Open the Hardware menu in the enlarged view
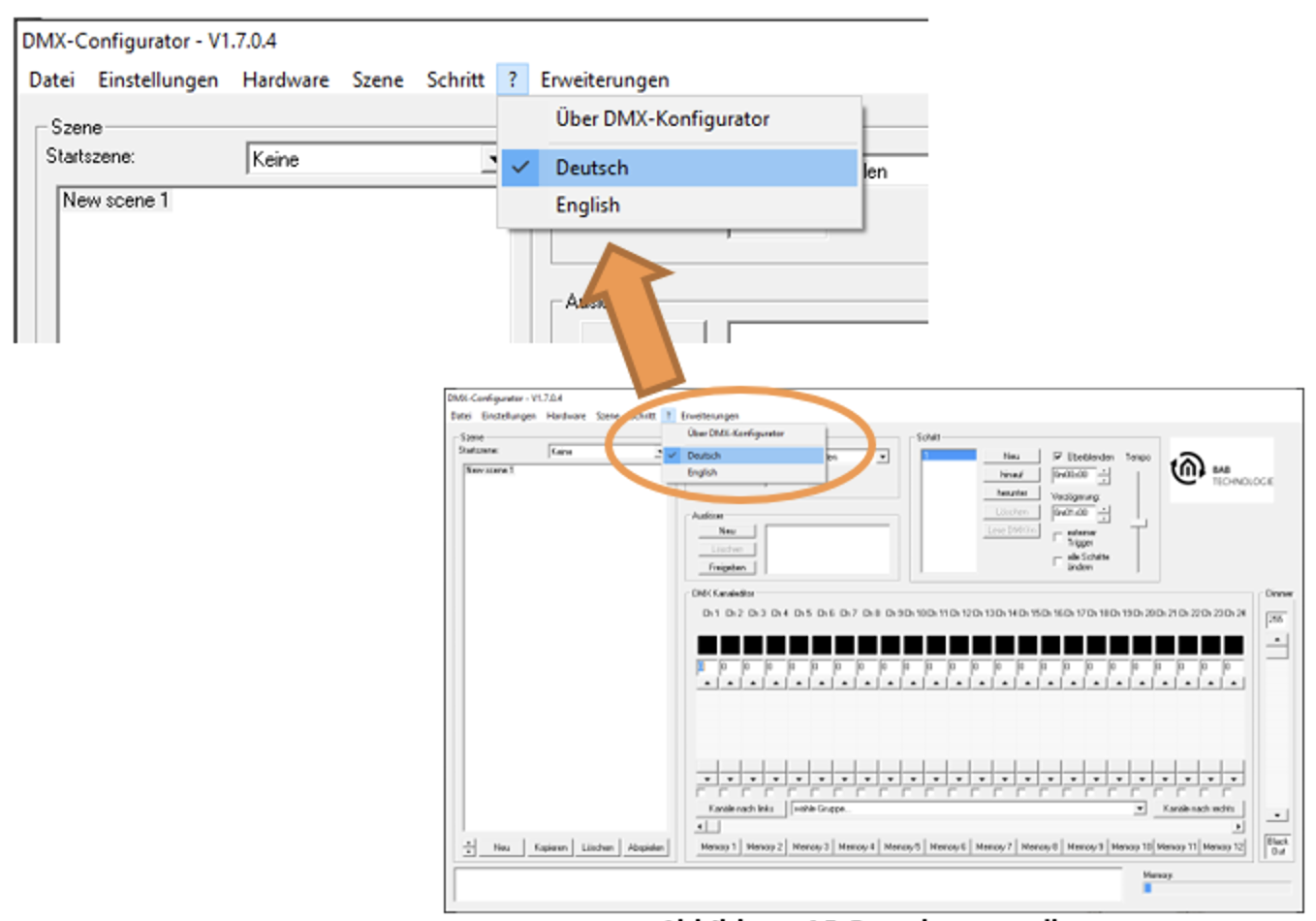Screen dimensions: 1316x921 click(285, 79)
